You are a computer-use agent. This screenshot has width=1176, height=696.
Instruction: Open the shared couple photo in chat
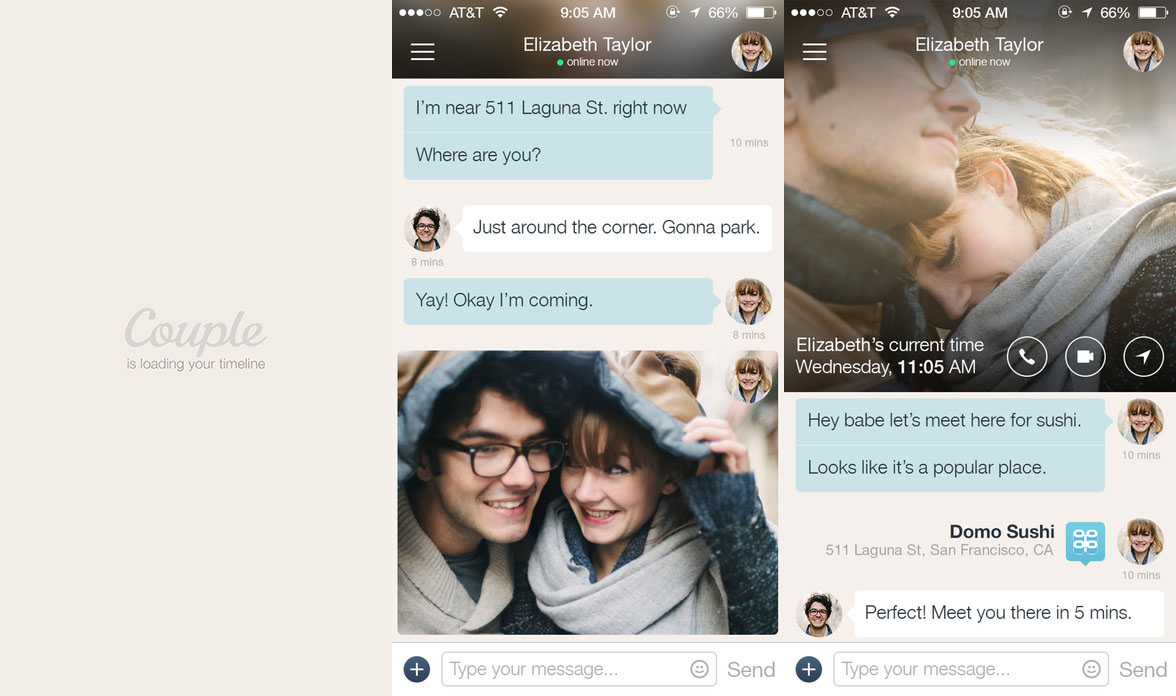point(587,492)
